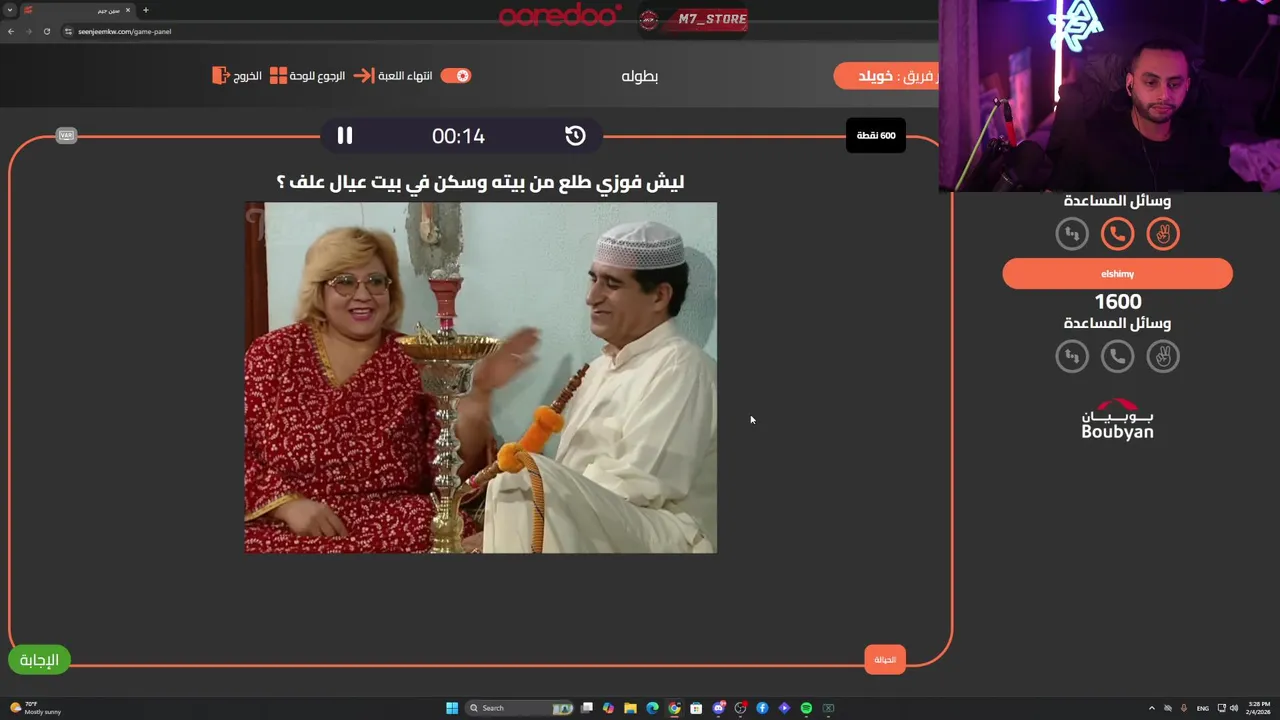Click the orange exit door icon

220,76
